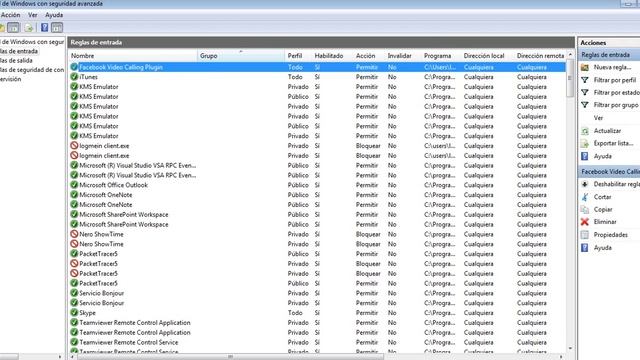
Task: Sort by Nombre column header
Action: [x=133, y=56]
